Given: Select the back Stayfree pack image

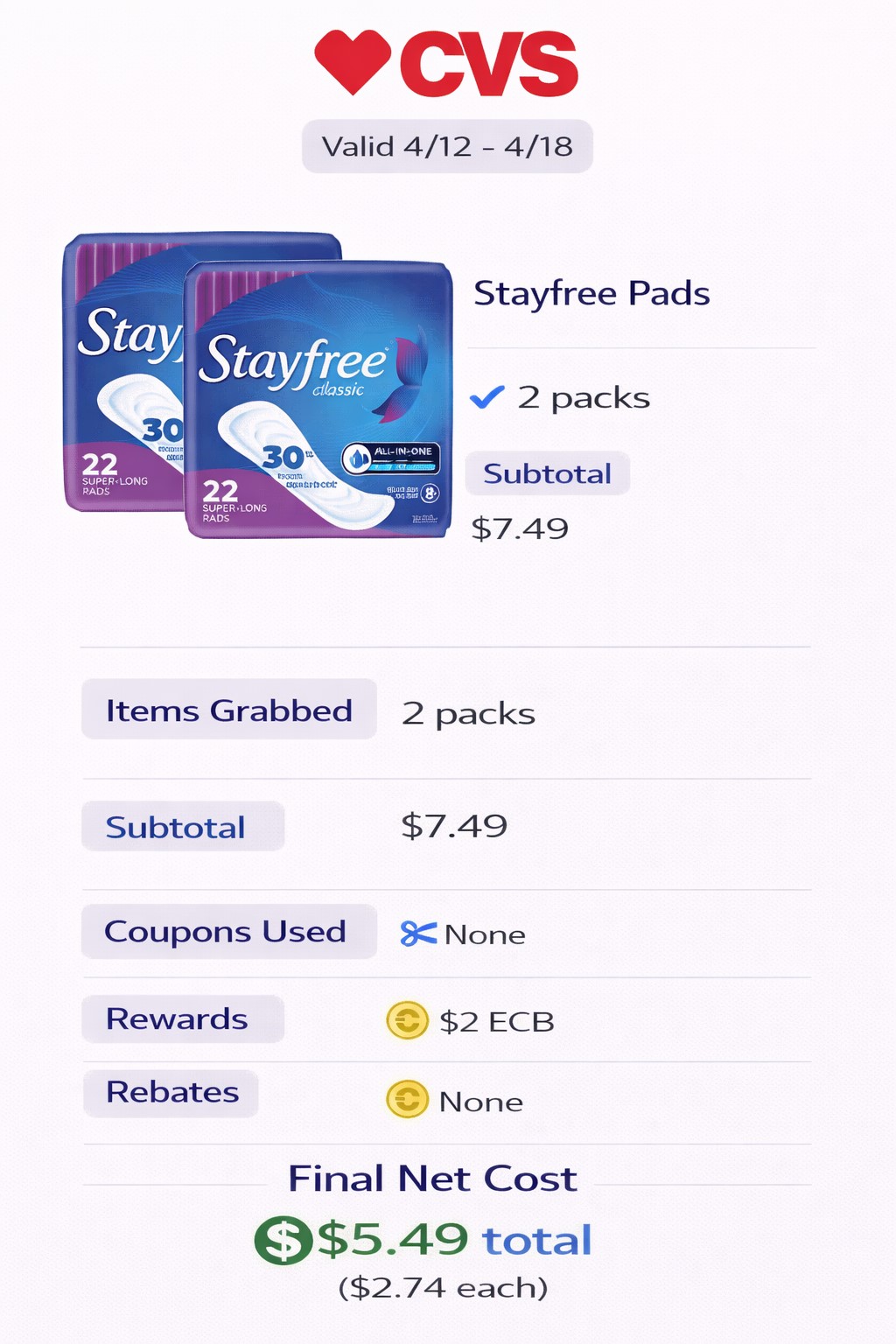Looking at the screenshot, I should (x=122, y=372).
